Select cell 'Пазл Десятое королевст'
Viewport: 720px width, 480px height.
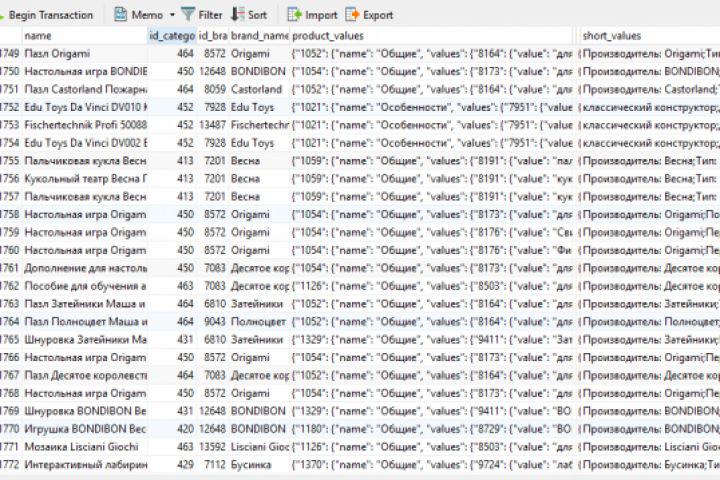(x=84, y=375)
